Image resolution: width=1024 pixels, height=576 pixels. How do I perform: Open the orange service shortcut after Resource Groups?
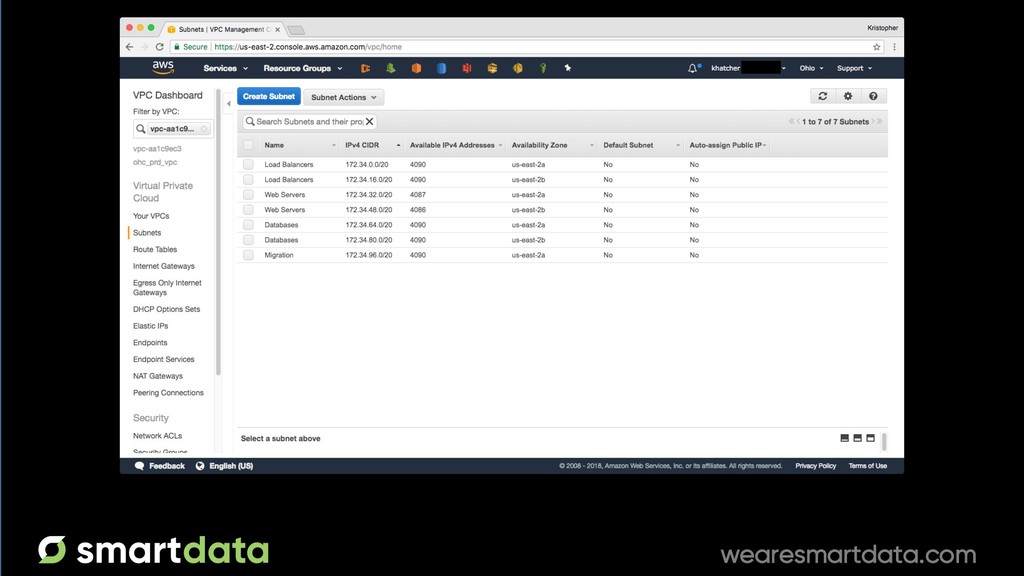pos(365,68)
